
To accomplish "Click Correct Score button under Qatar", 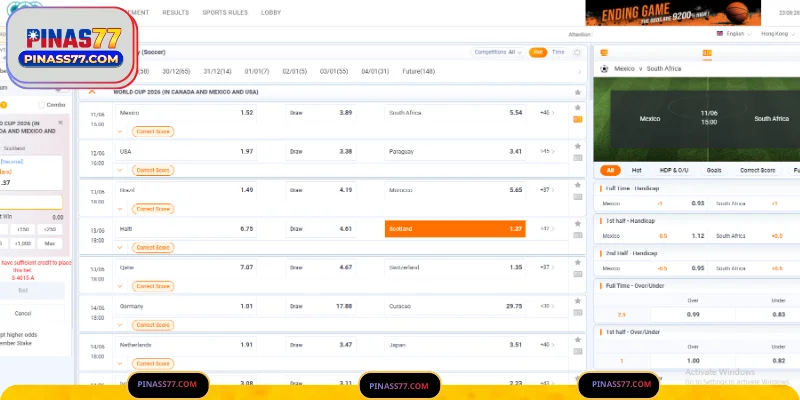I will click(153, 286).
